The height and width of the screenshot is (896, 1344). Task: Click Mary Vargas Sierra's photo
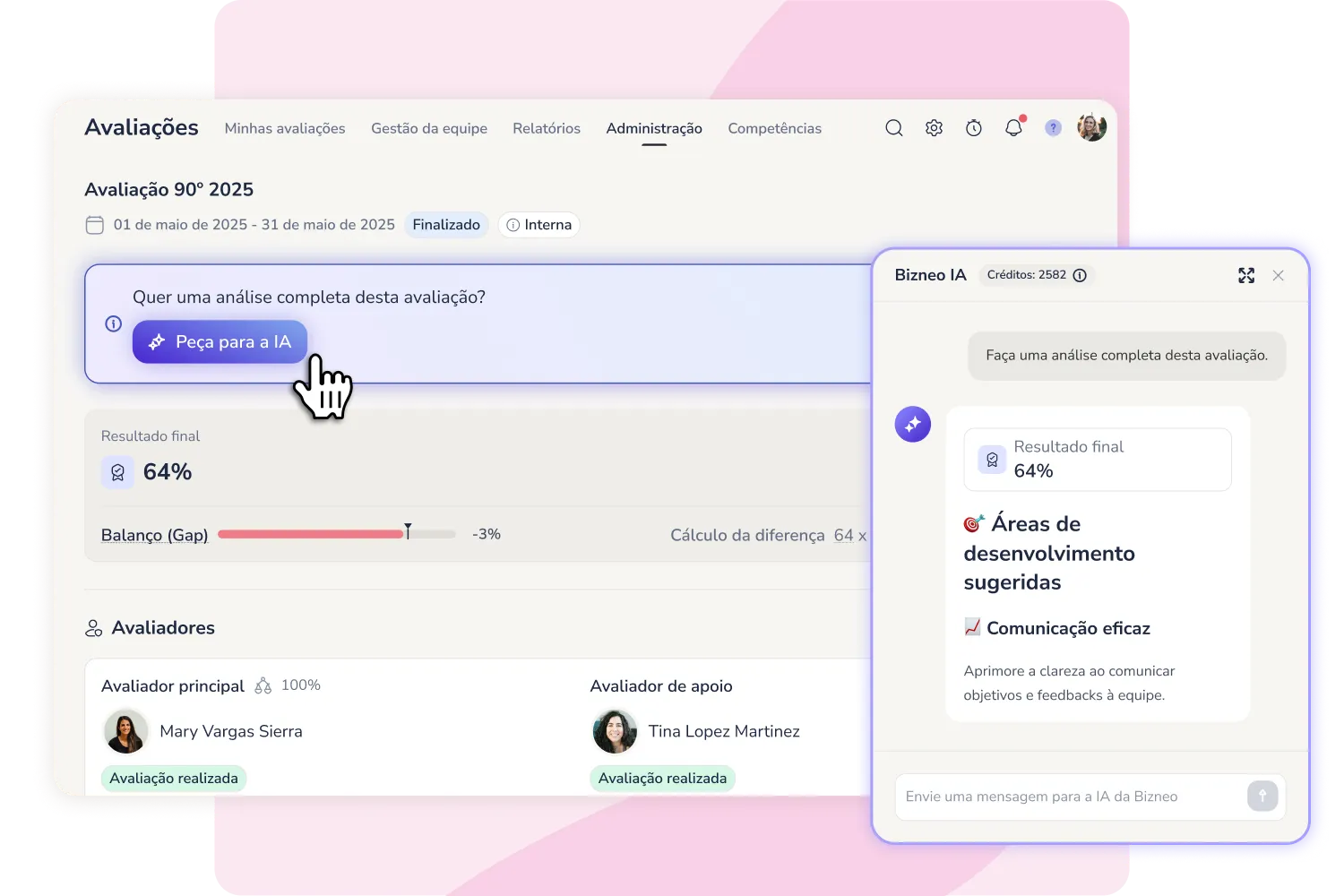coord(125,731)
